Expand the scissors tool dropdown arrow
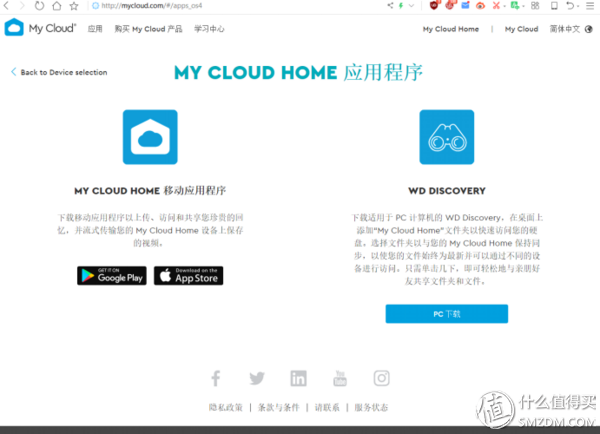The height and width of the screenshot is (434, 600). coord(504,6)
